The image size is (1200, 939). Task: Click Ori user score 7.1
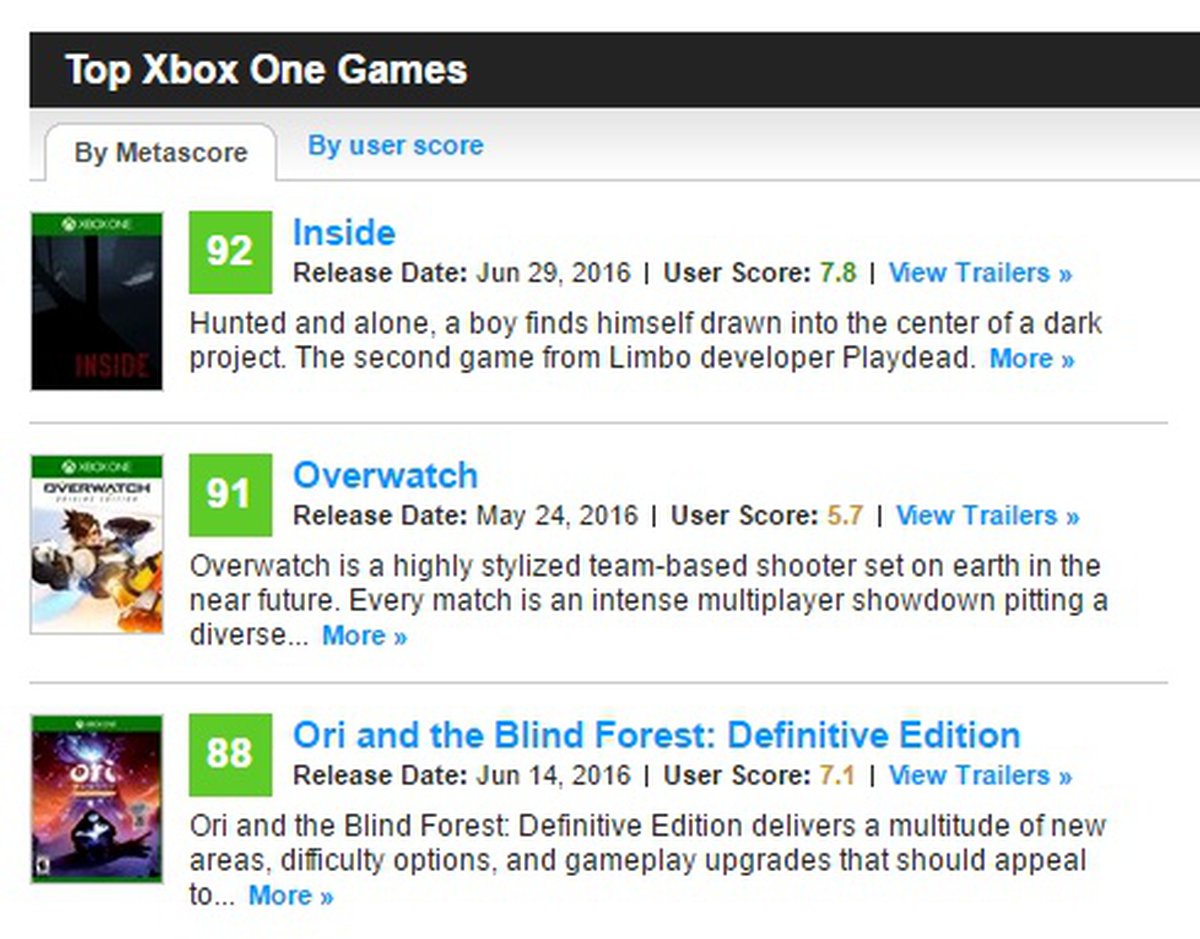838,775
